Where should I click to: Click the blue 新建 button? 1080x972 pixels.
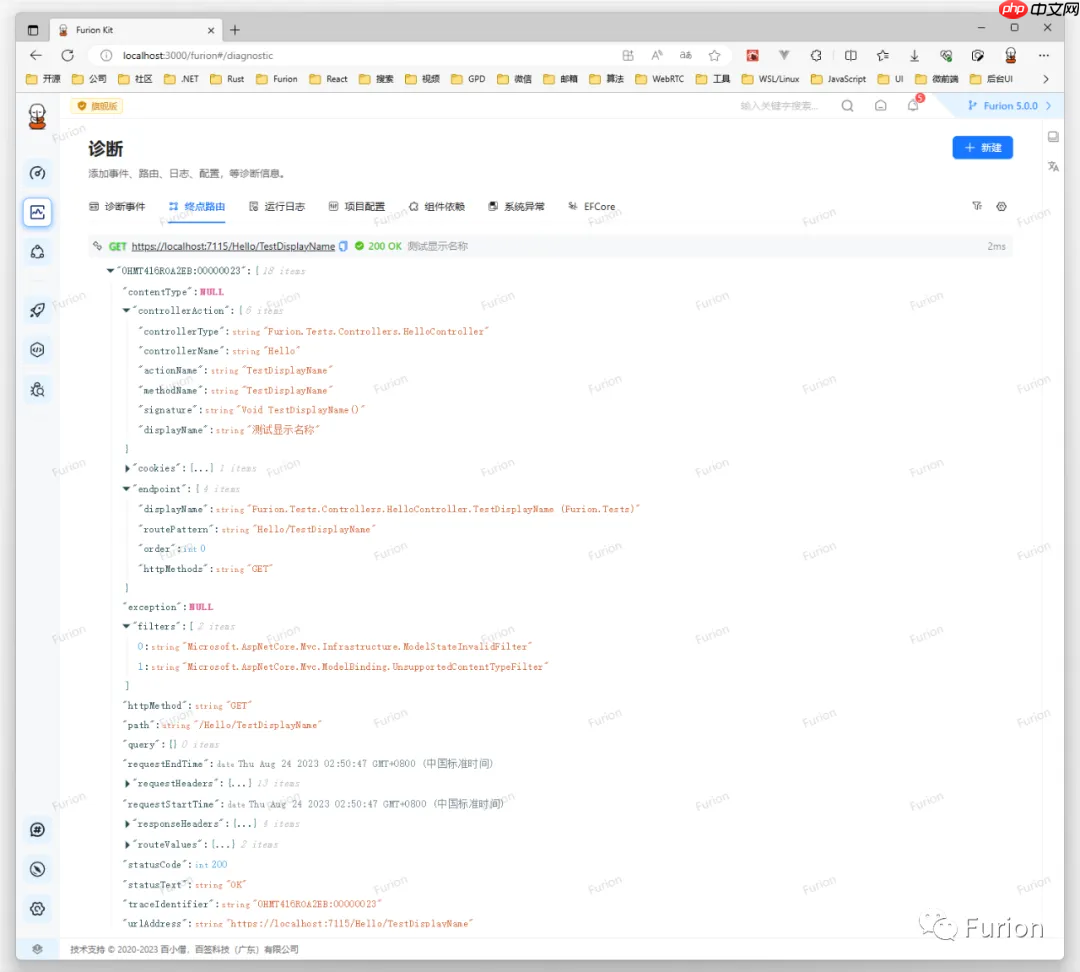point(982,147)
